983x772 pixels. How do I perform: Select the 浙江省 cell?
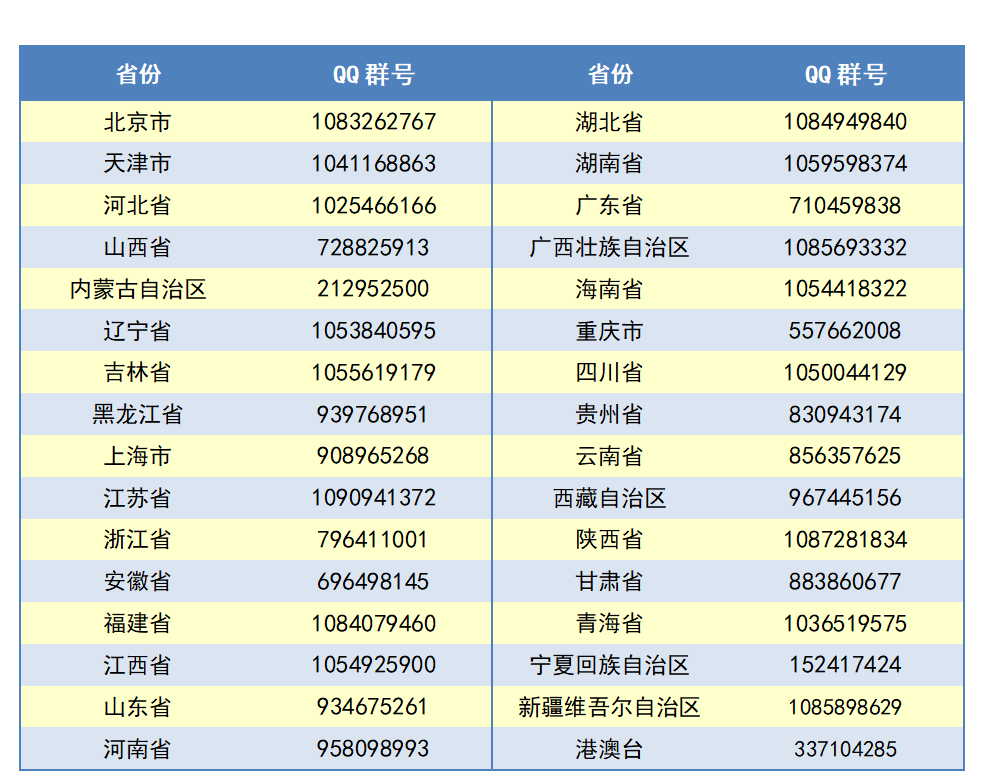pyautogui.click(x=138, y=540)
